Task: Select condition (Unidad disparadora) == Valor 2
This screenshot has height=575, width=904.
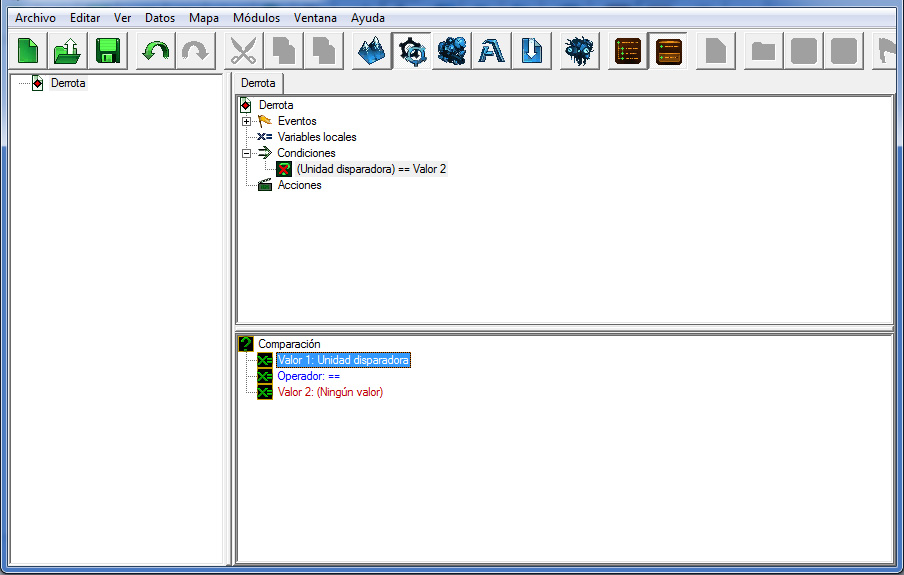Action: 371,169
